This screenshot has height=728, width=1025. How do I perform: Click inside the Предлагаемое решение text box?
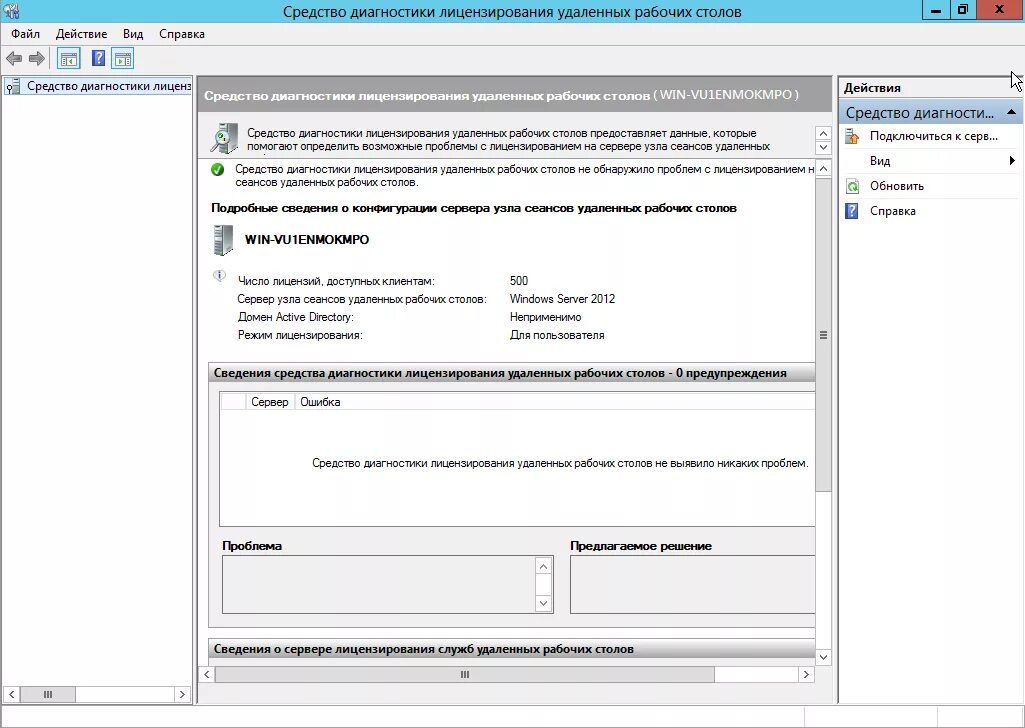coord(692,584)
